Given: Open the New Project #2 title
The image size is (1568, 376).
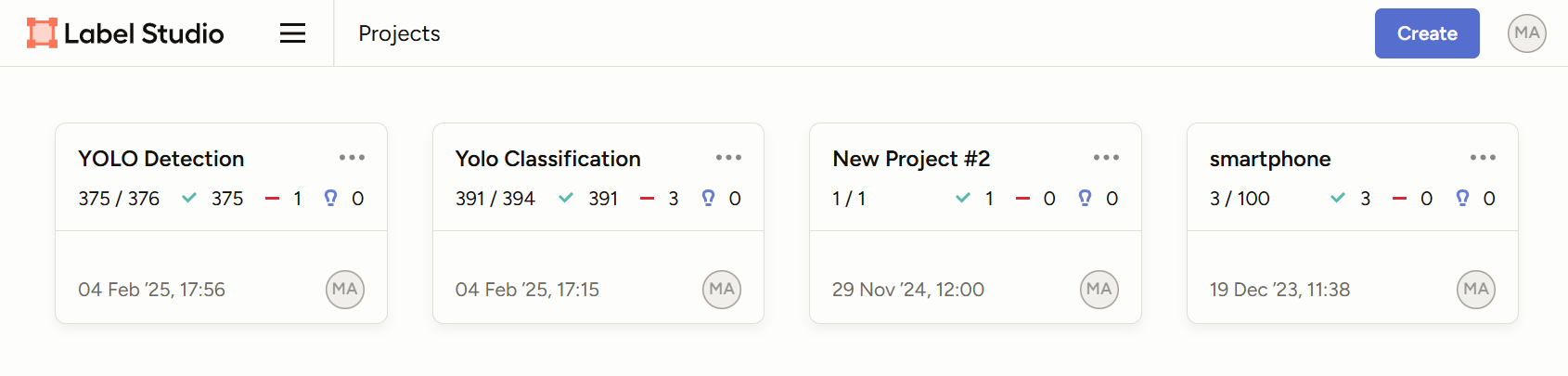Looking at the screenshot, I should pyautogui.click(x=911, y=159).
